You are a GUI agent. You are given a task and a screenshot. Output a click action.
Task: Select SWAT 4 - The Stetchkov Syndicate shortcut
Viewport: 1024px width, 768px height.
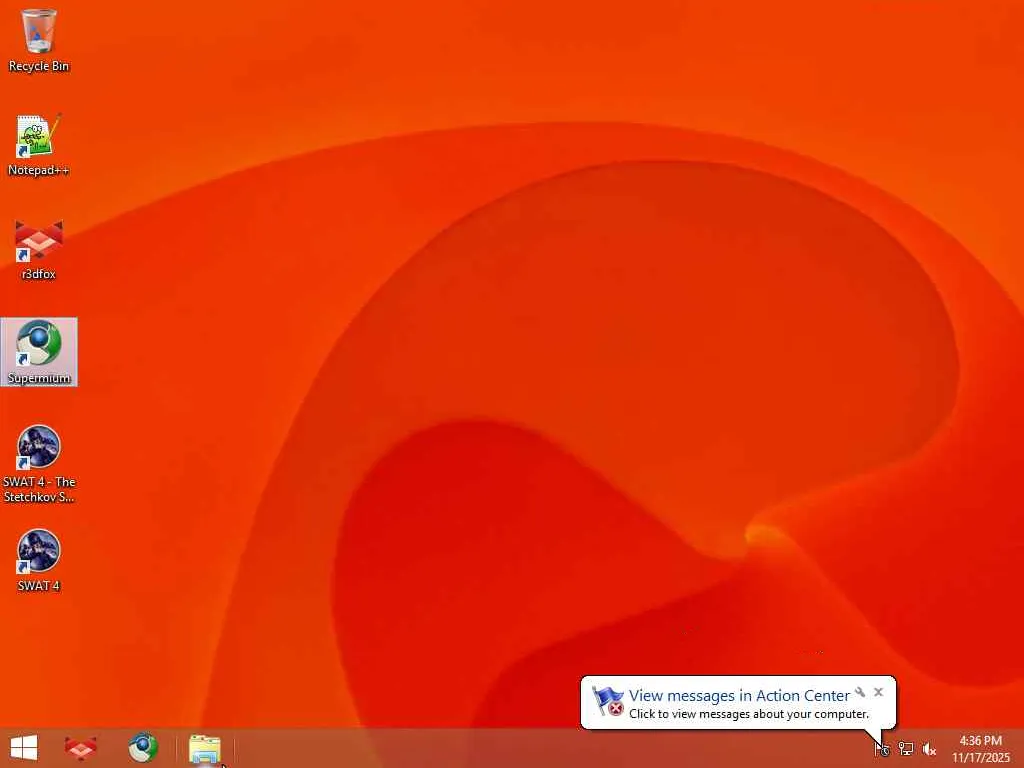coord(39,464)
